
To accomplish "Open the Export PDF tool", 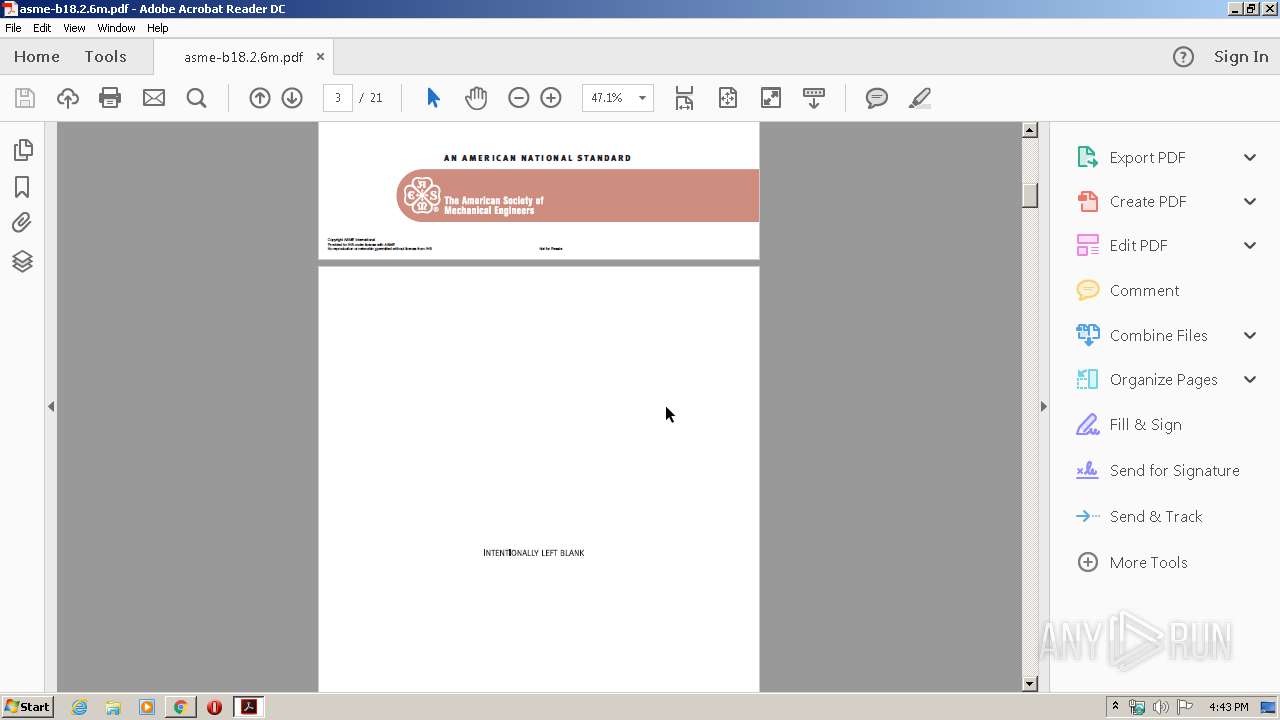I will click(x=1147, y=158).
